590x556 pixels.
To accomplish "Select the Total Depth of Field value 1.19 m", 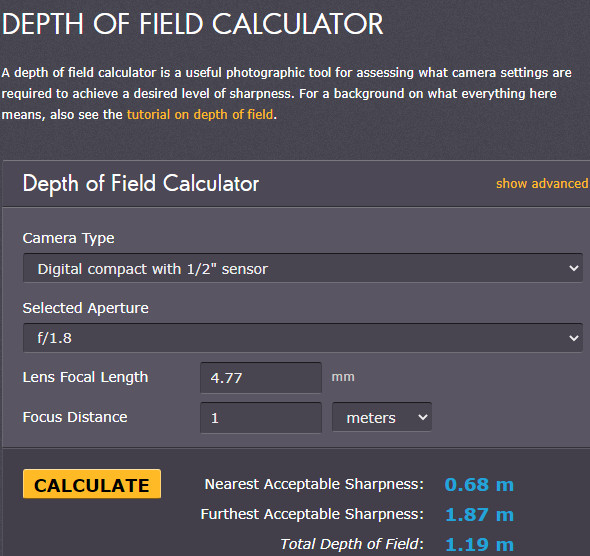I will tap(479, 544).
